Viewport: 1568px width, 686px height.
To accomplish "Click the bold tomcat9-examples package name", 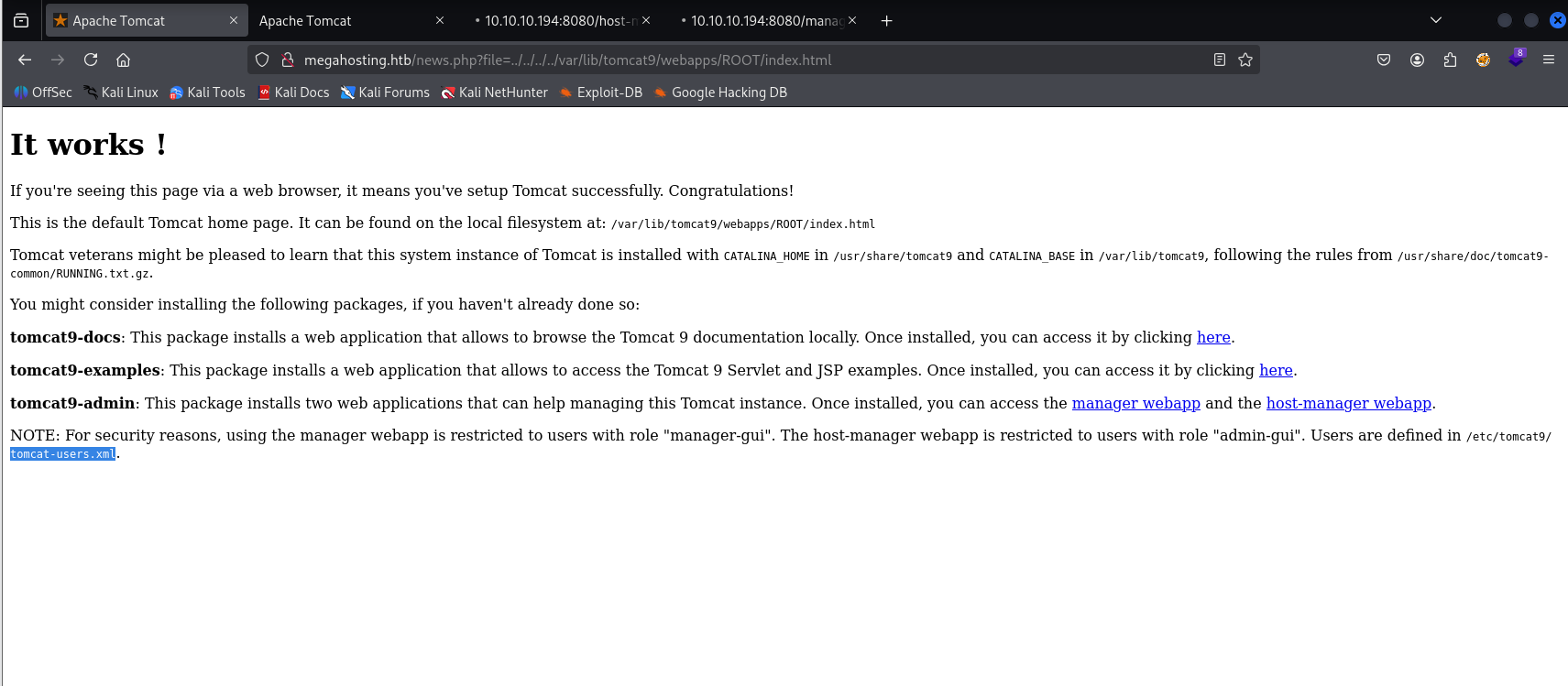I will tap(85, 370).
